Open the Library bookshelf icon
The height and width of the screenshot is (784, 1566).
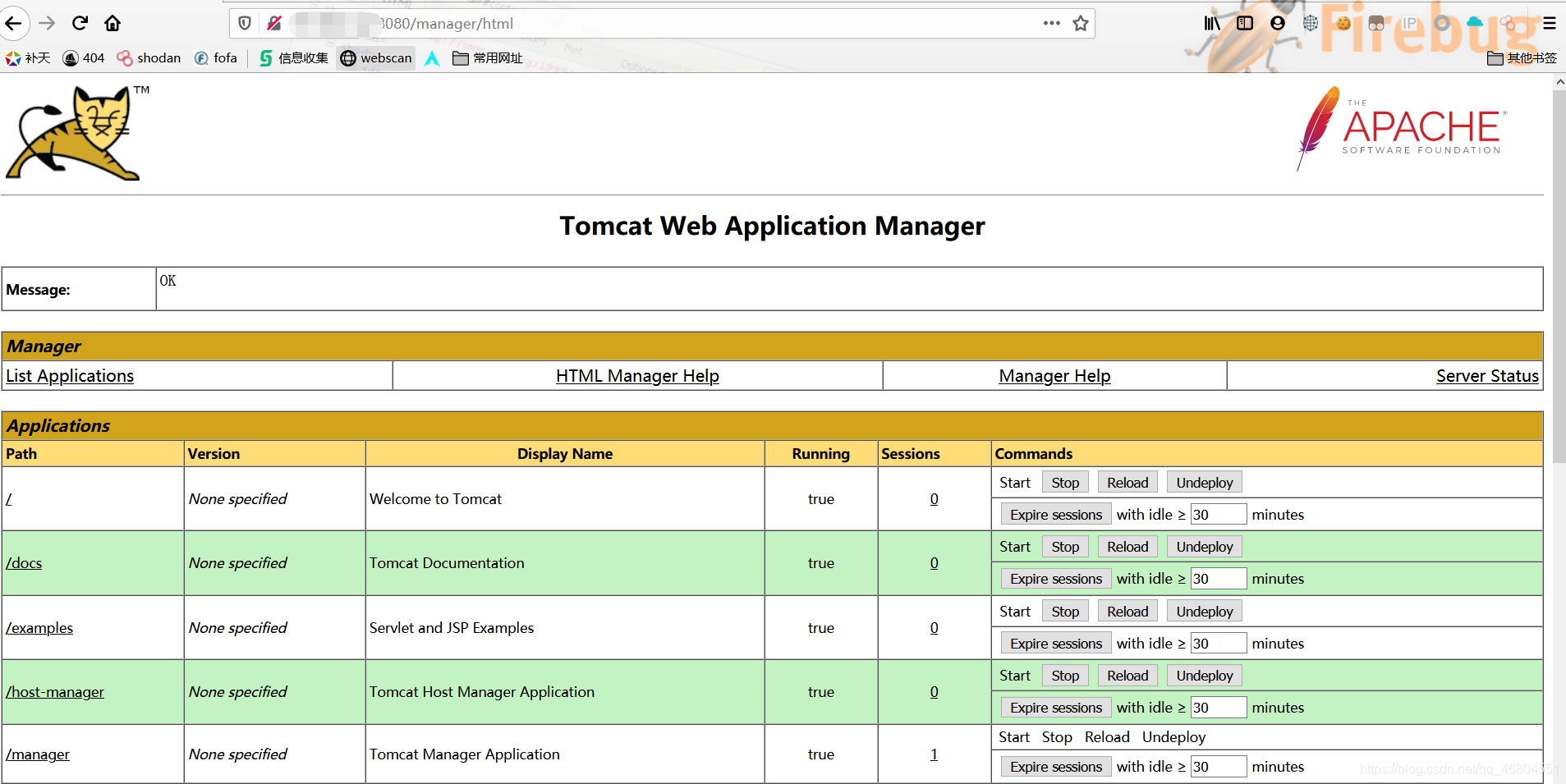pos(1212,23)
